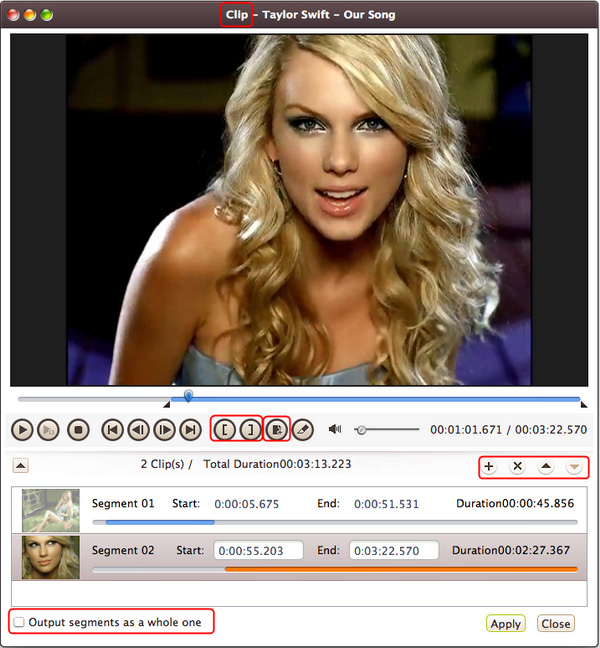Click the split clip icon

(277, 429)
